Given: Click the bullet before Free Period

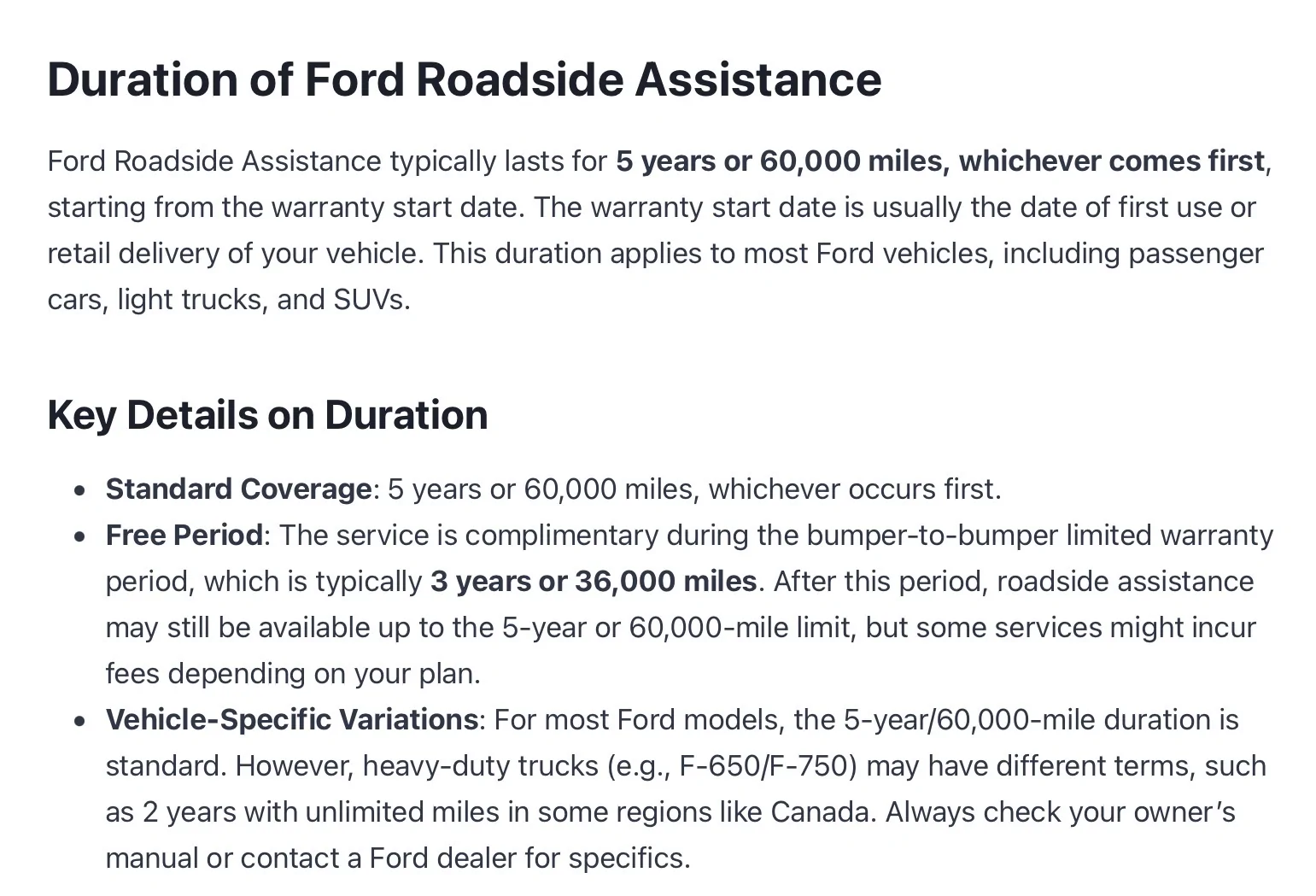Looking at the screenshot, I should tap(80, 536).
